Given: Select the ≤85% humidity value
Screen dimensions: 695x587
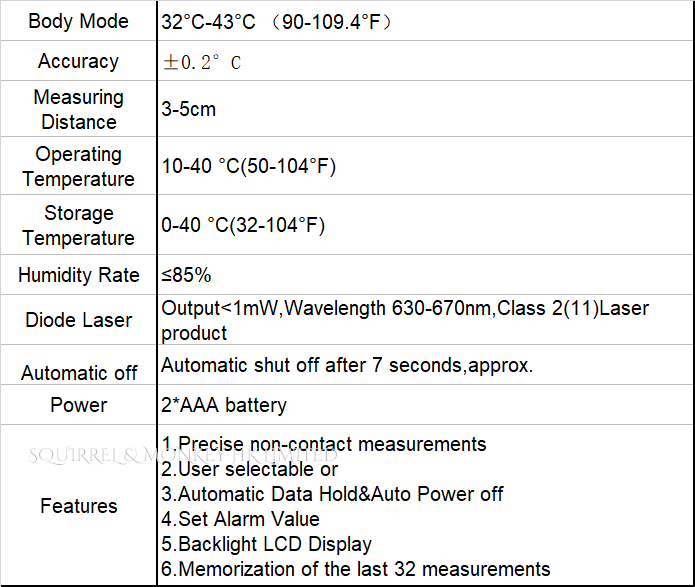Looking at the screenshot, I should point(186,275).
